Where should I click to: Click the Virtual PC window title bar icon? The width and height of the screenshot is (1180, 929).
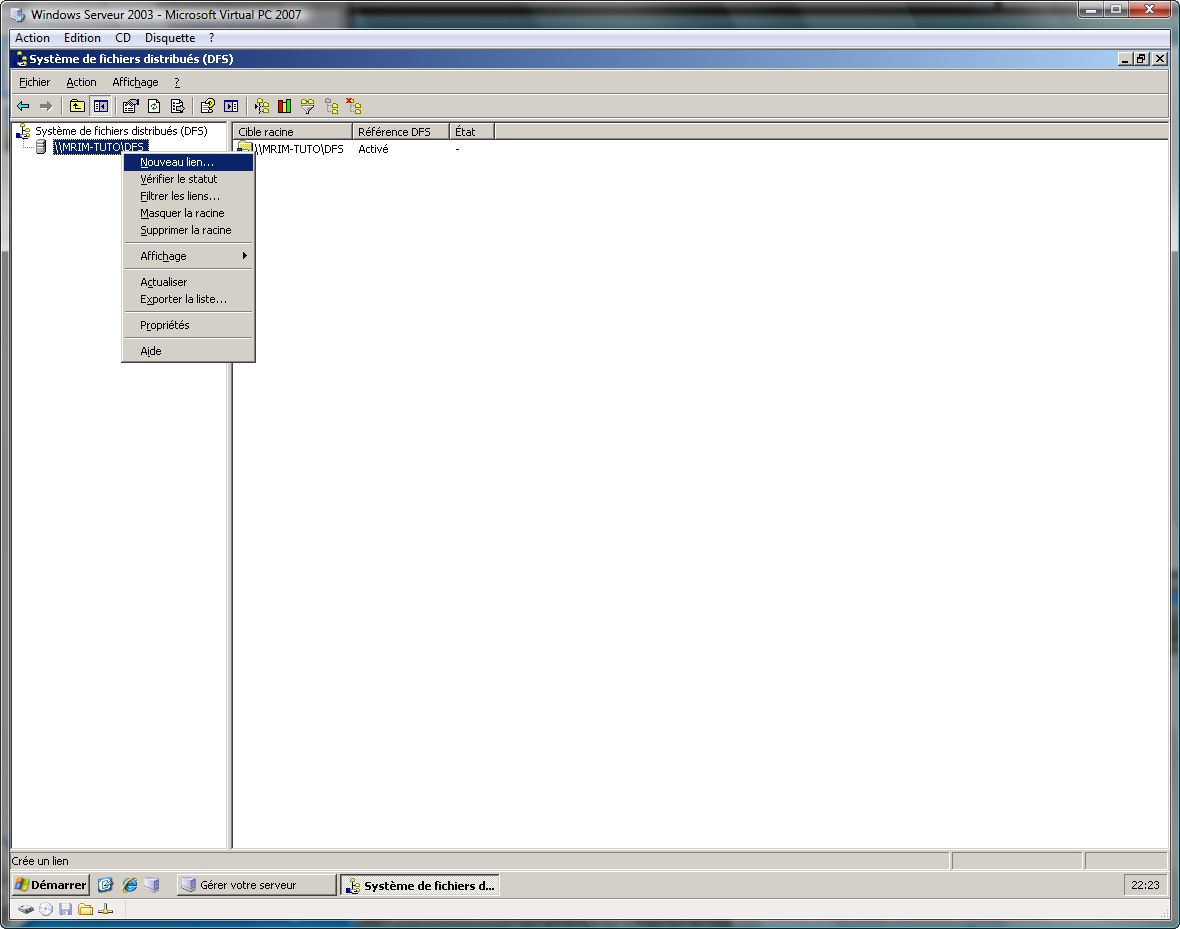tap(17, 14)
